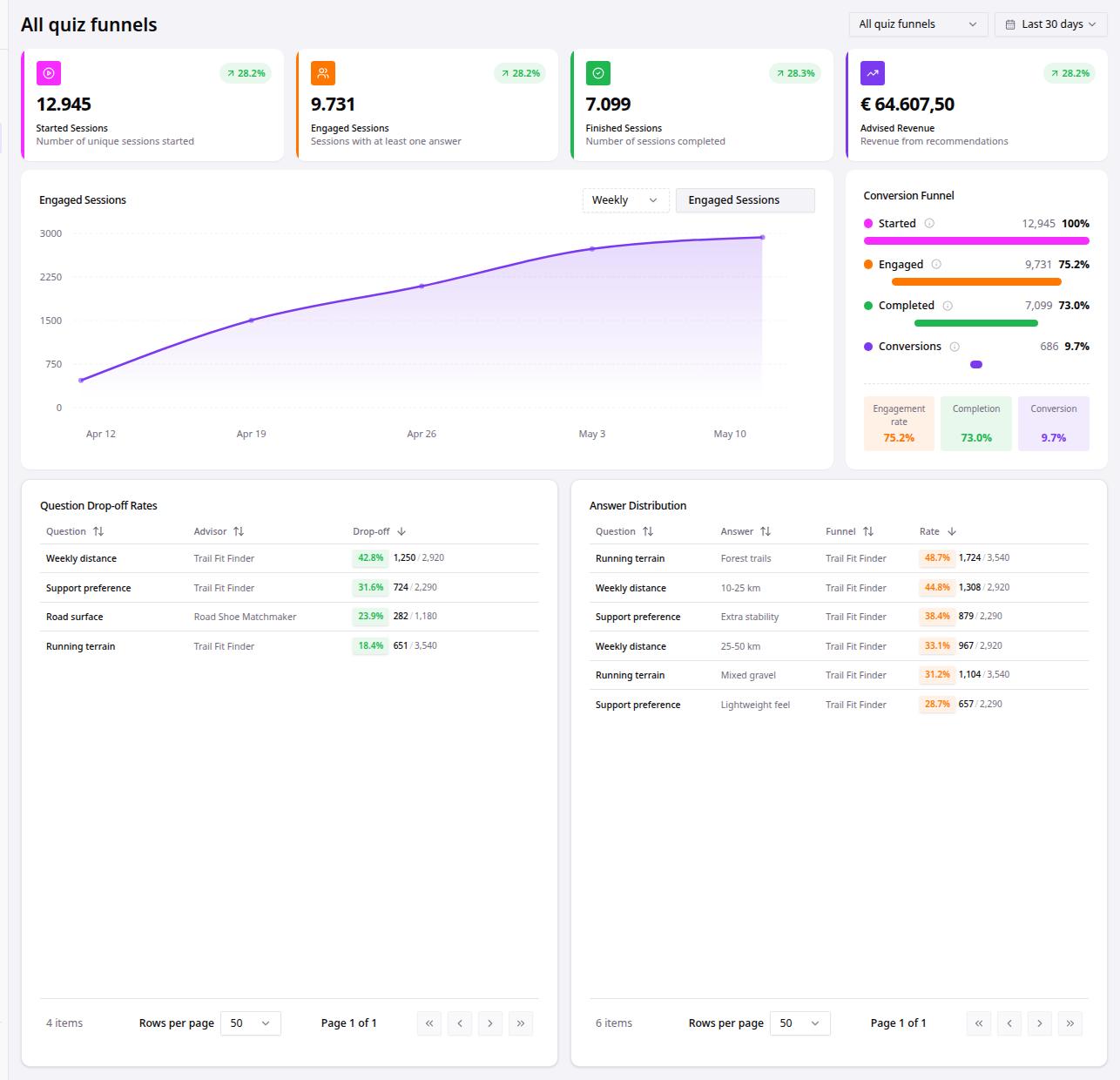Viewport: 1120px width, 1080px height.
Task: Click the purple Advised Revenue trend icon
Action: click(x=873, y=73)
